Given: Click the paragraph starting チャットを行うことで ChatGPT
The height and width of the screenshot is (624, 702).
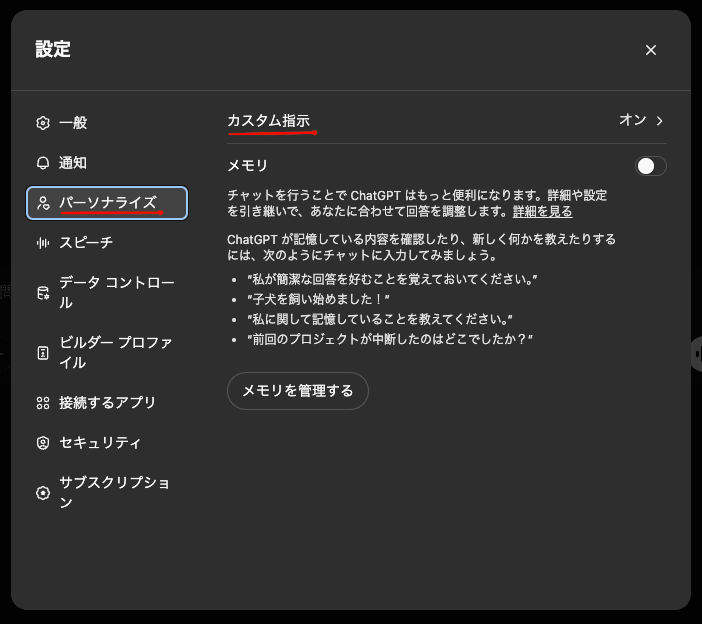Looking at the screenshot, I should pos(417,203).
